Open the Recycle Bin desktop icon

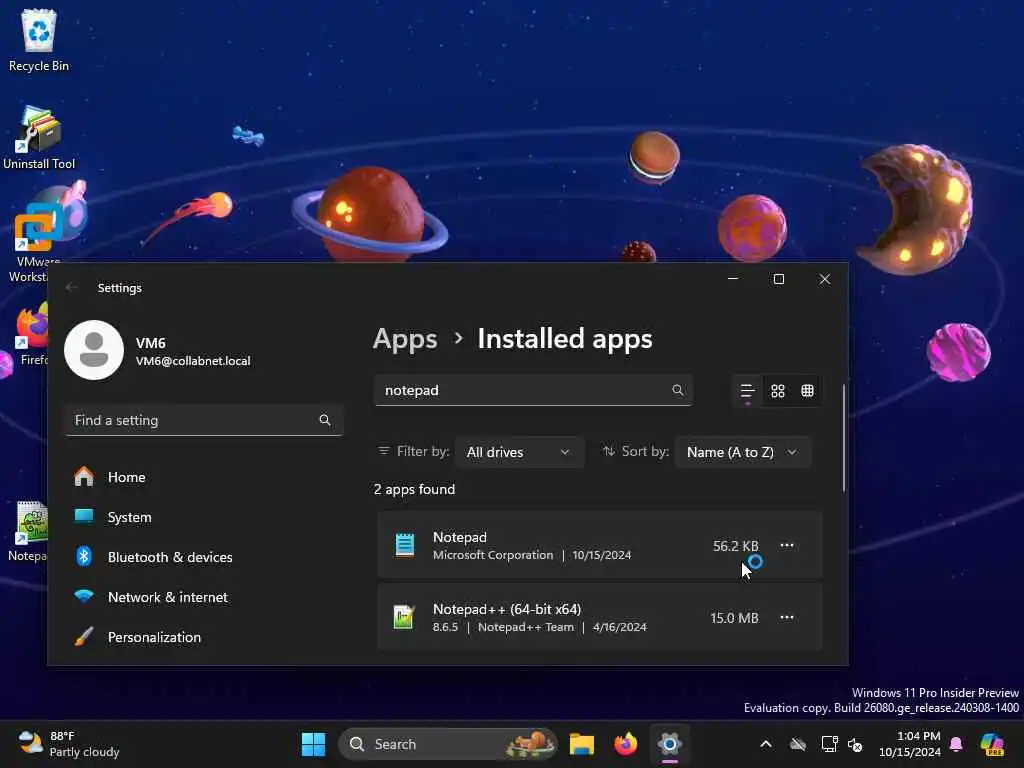point(39,40)
